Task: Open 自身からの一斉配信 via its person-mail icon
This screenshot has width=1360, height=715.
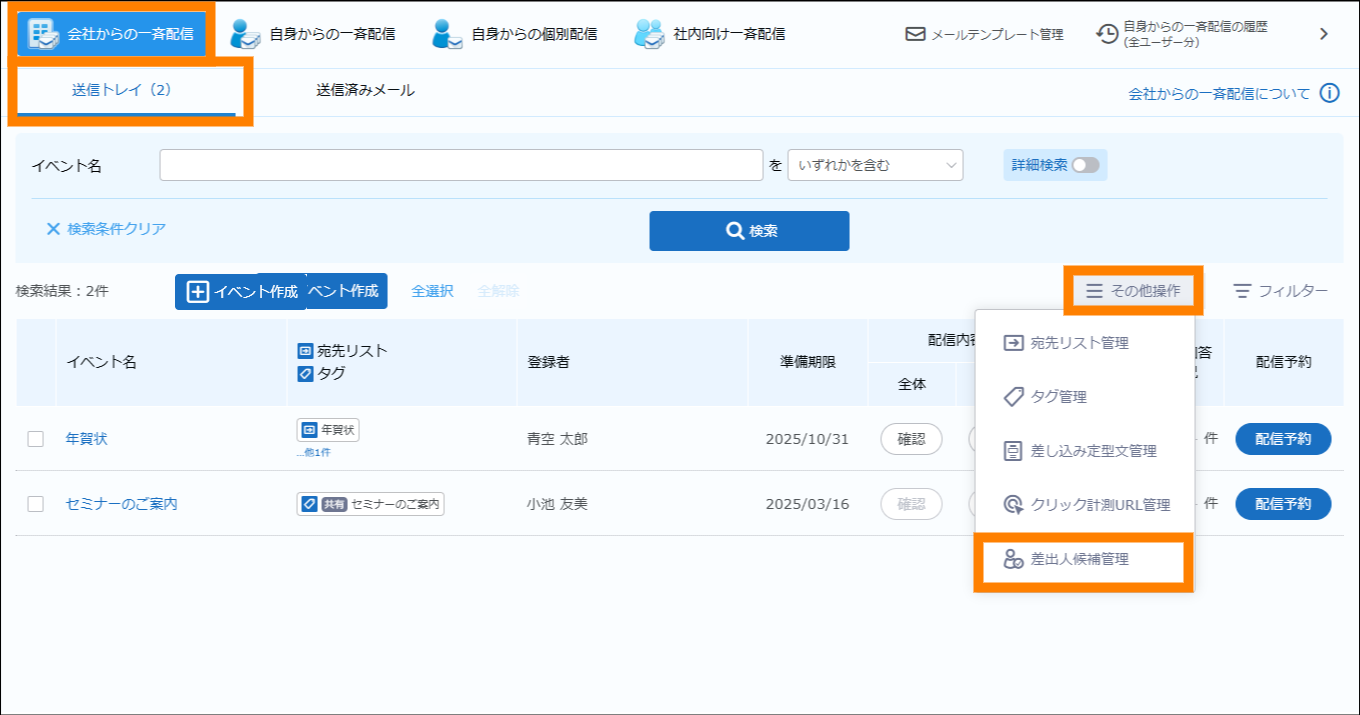Action: pyautogui.click(x=245, y=34)
